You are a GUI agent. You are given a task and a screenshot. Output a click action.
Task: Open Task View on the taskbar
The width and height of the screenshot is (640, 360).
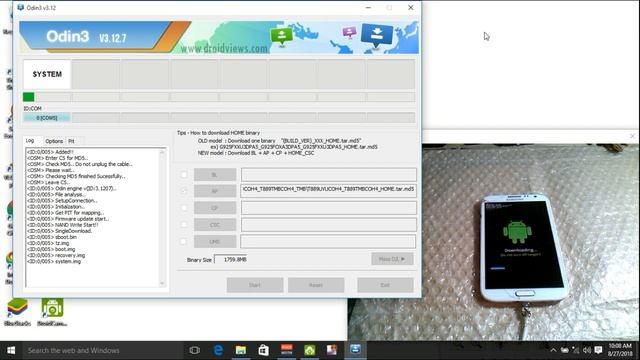tap(195, 350)
